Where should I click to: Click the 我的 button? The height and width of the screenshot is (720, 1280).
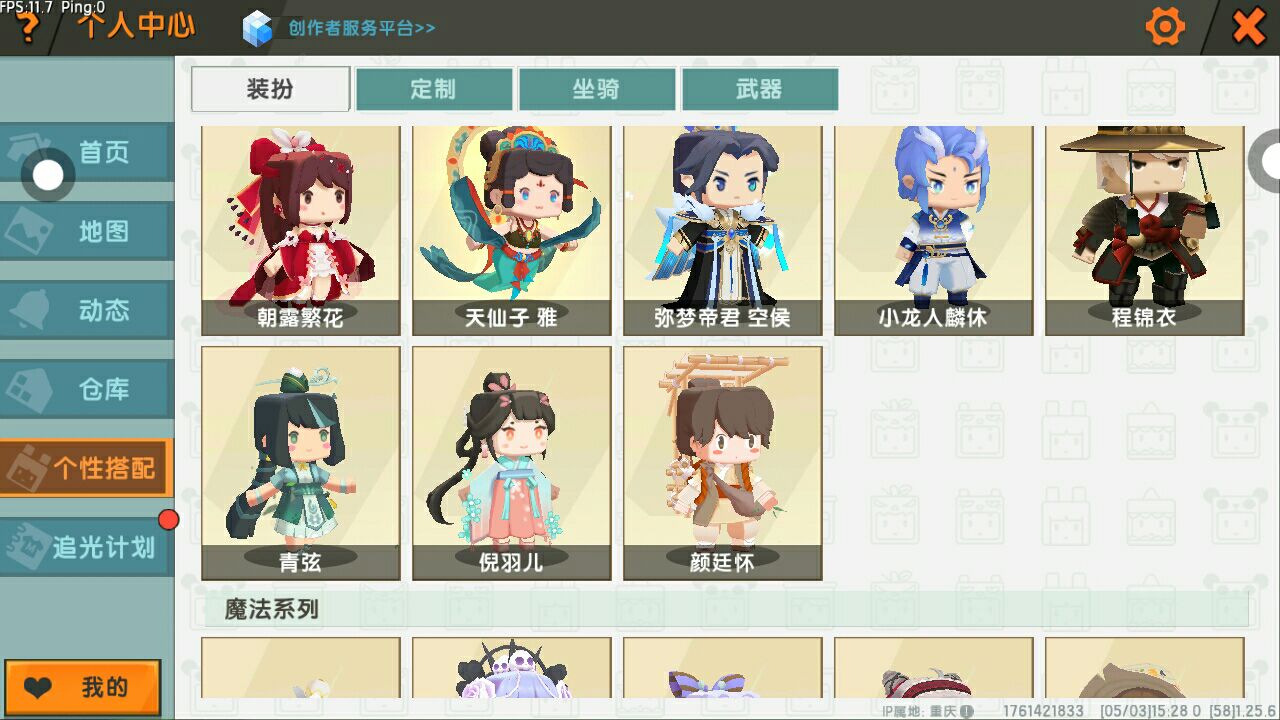pyautogui.click(x=83, y=688)
